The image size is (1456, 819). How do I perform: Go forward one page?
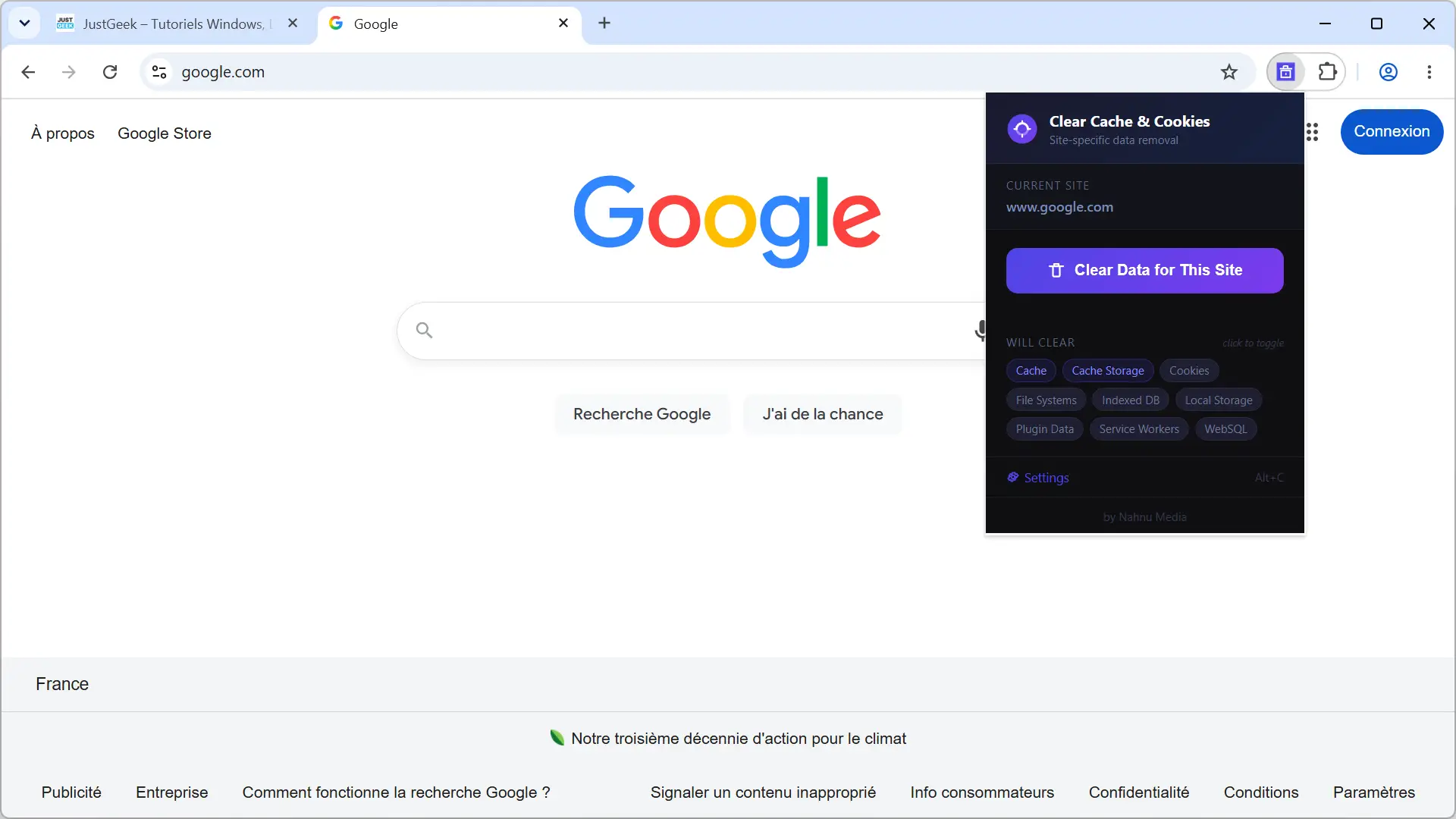coord(69,72)
